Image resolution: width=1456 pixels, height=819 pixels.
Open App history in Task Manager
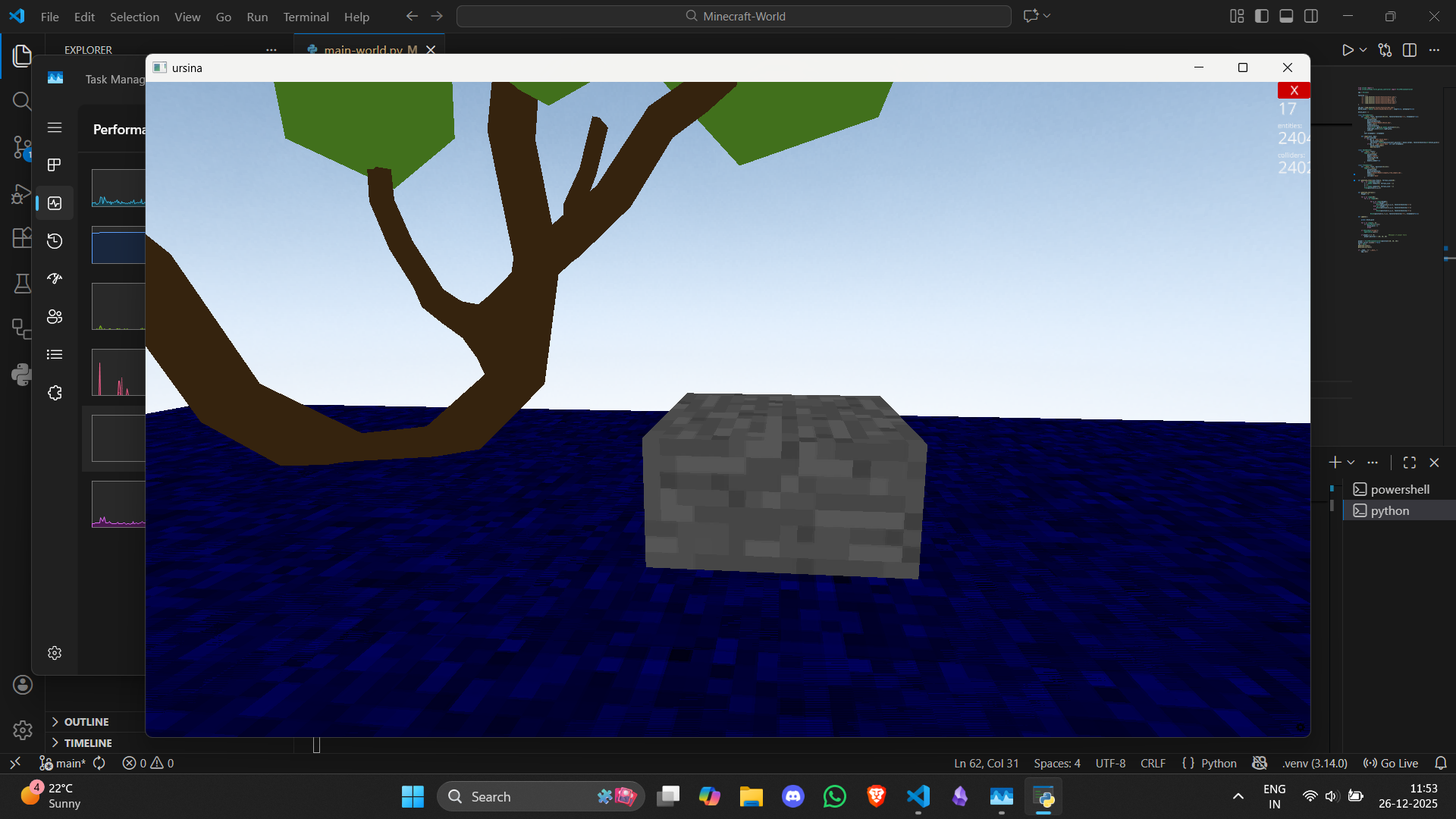[x=54, y=240]
